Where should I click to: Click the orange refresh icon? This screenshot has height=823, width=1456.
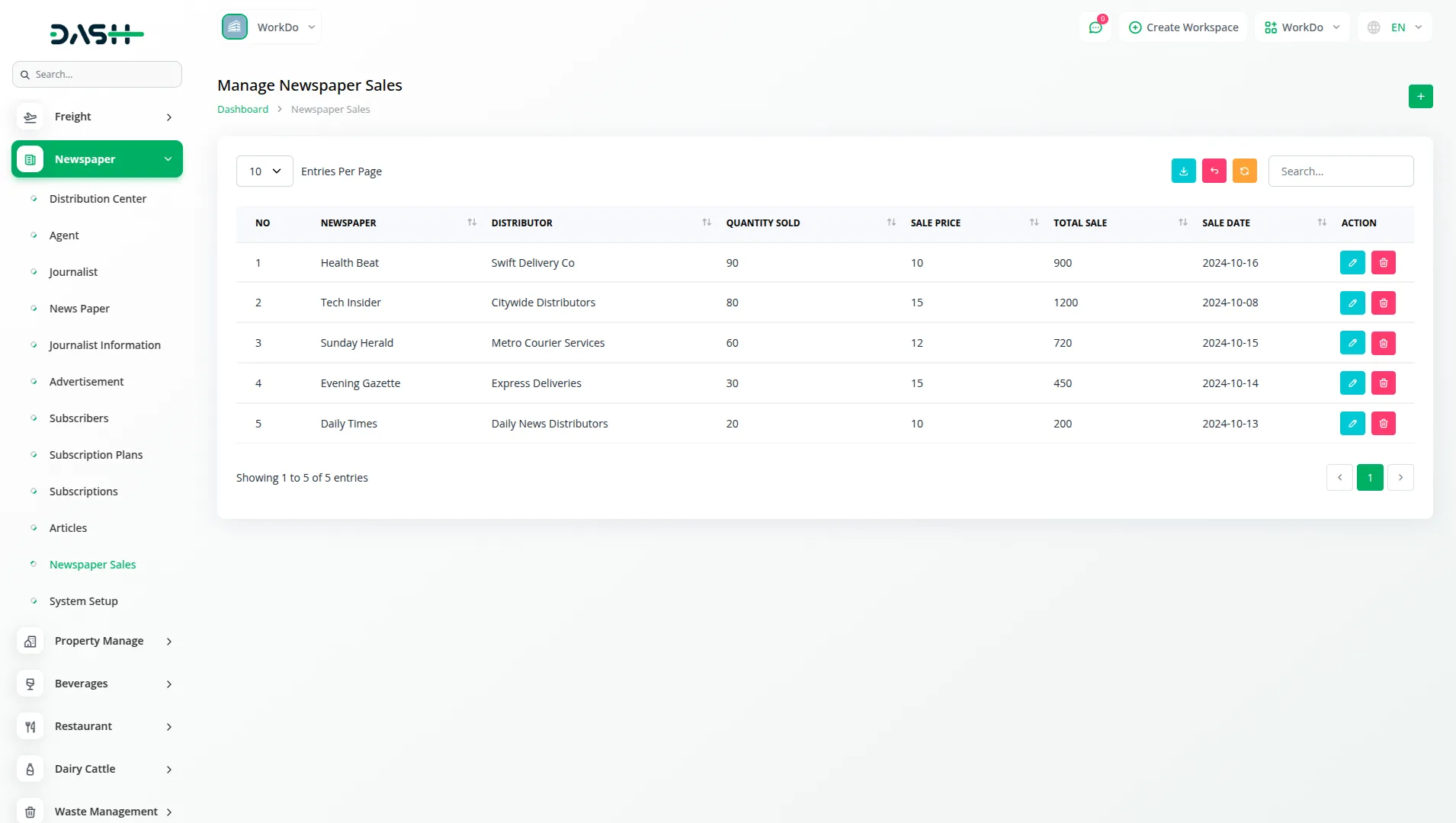pos(1244,171)
